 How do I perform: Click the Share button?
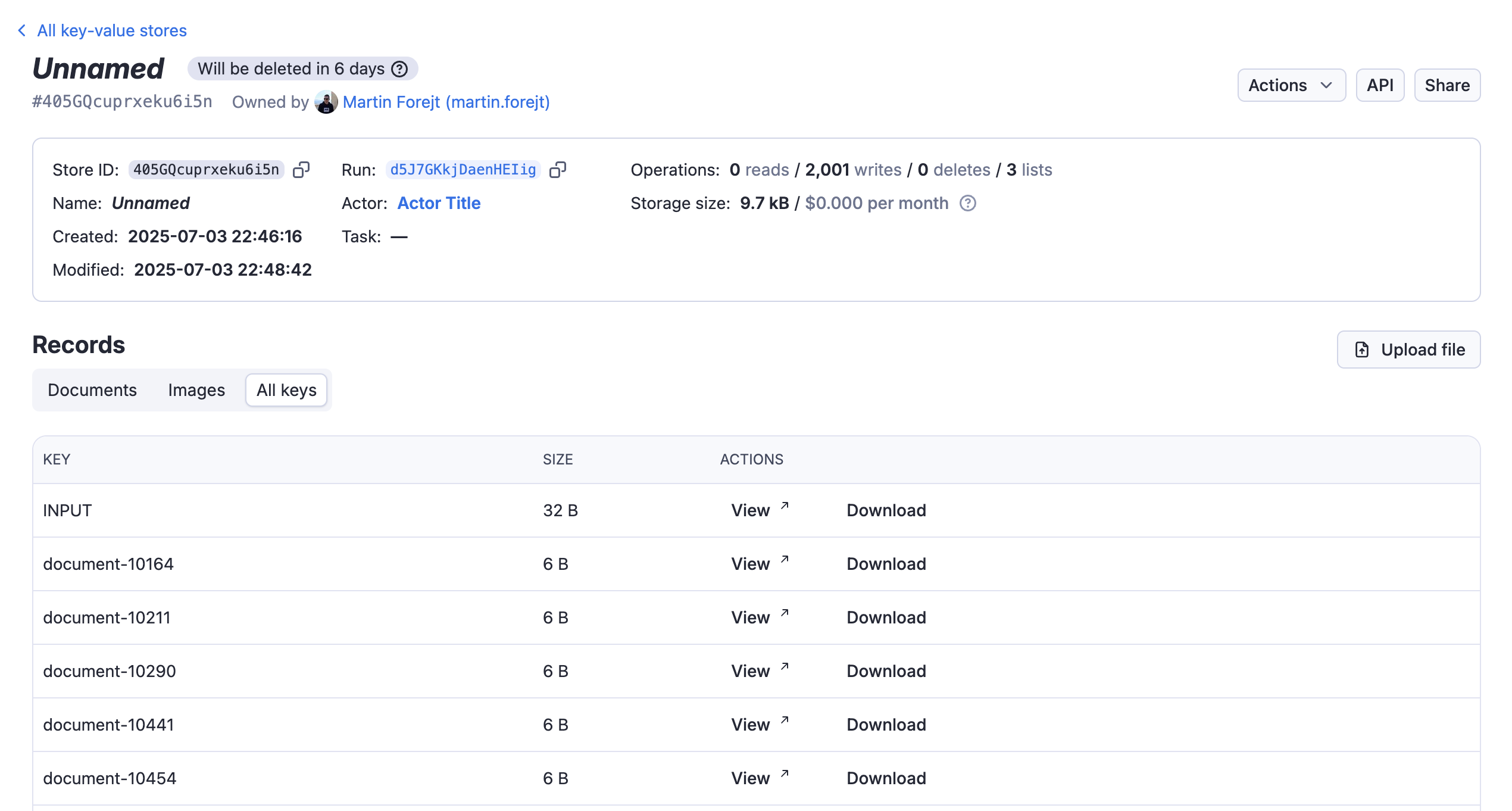[x=1447, y=85]
